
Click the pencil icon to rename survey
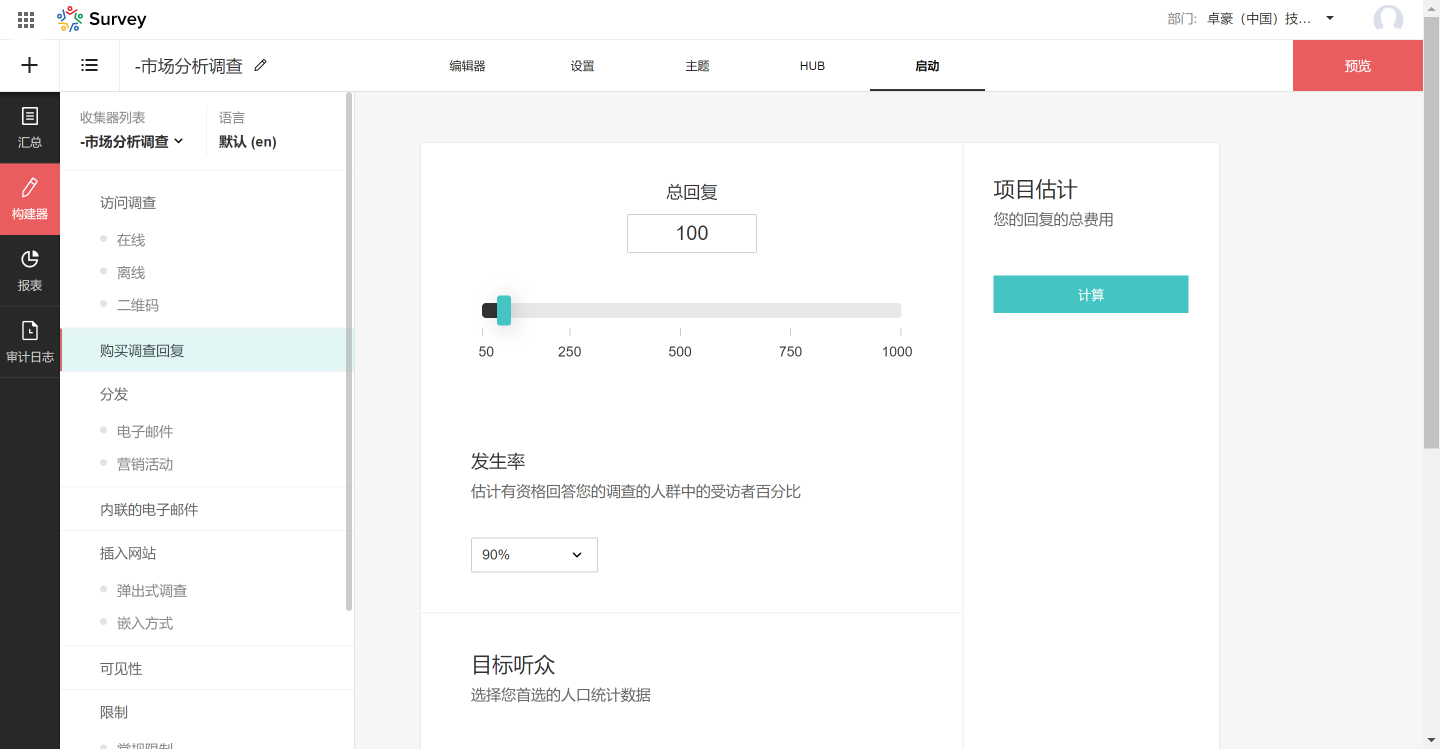261,65
